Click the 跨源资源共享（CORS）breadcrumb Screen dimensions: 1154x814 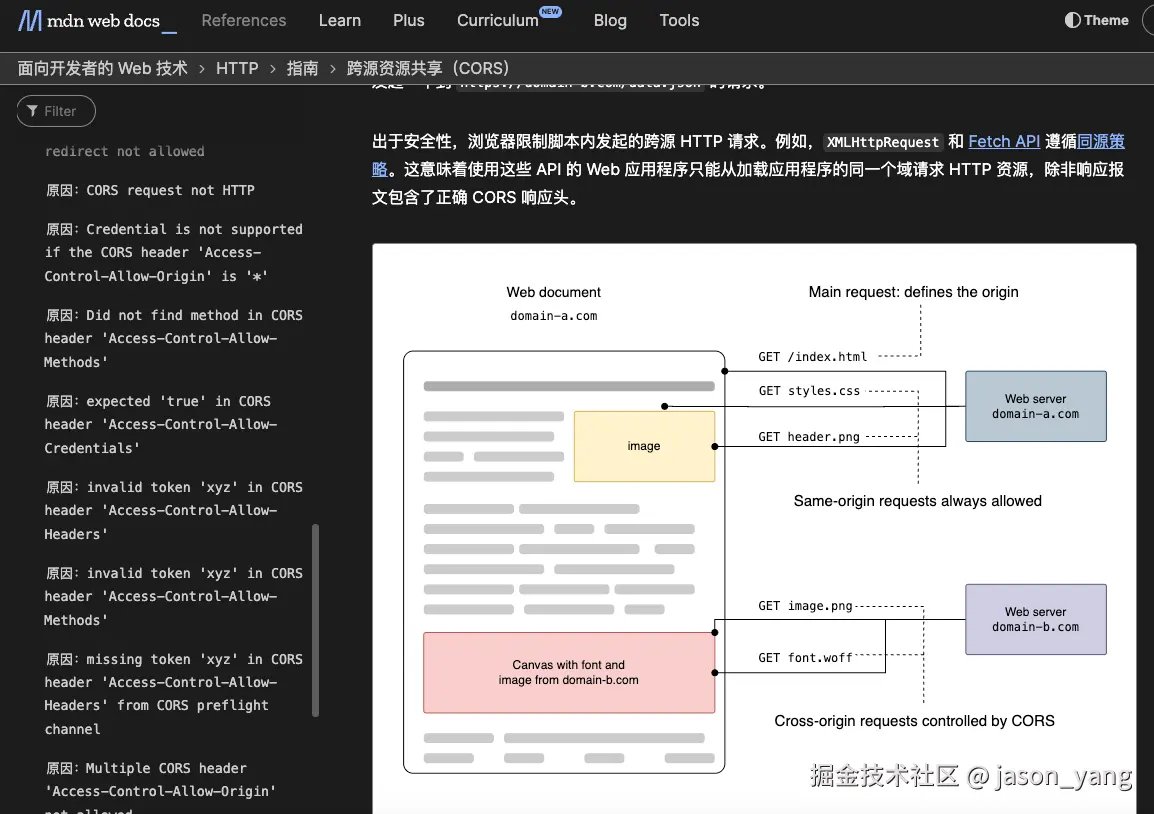(x=428, y=68)
